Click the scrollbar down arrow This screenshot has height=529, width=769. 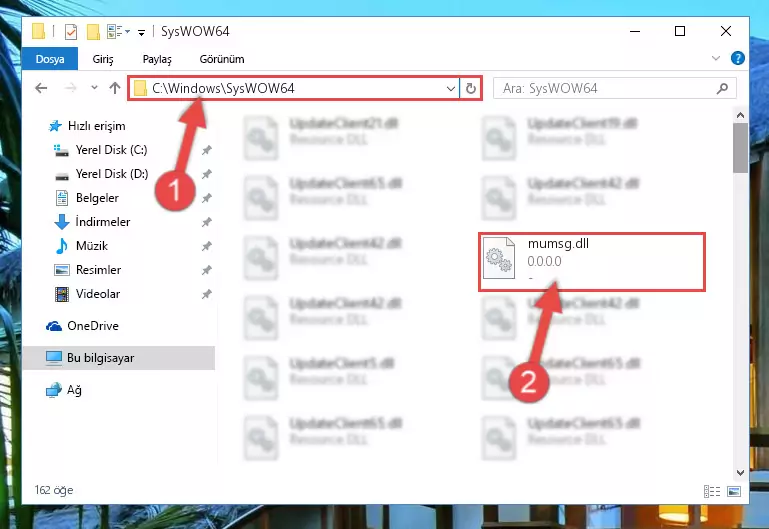[741, 473]
